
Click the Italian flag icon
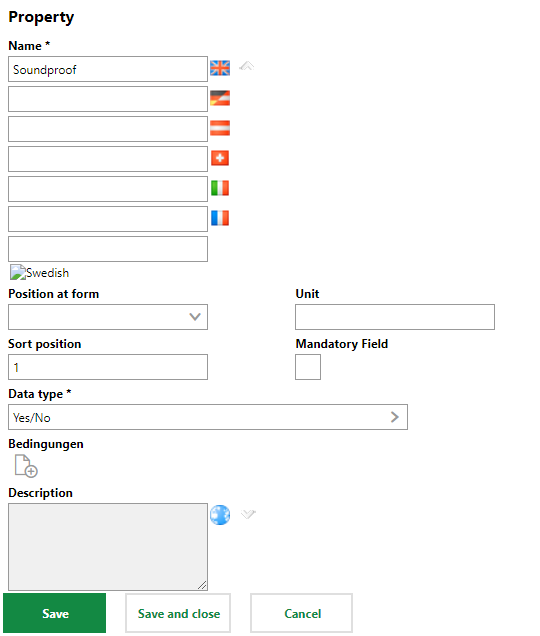coord(220,188)
